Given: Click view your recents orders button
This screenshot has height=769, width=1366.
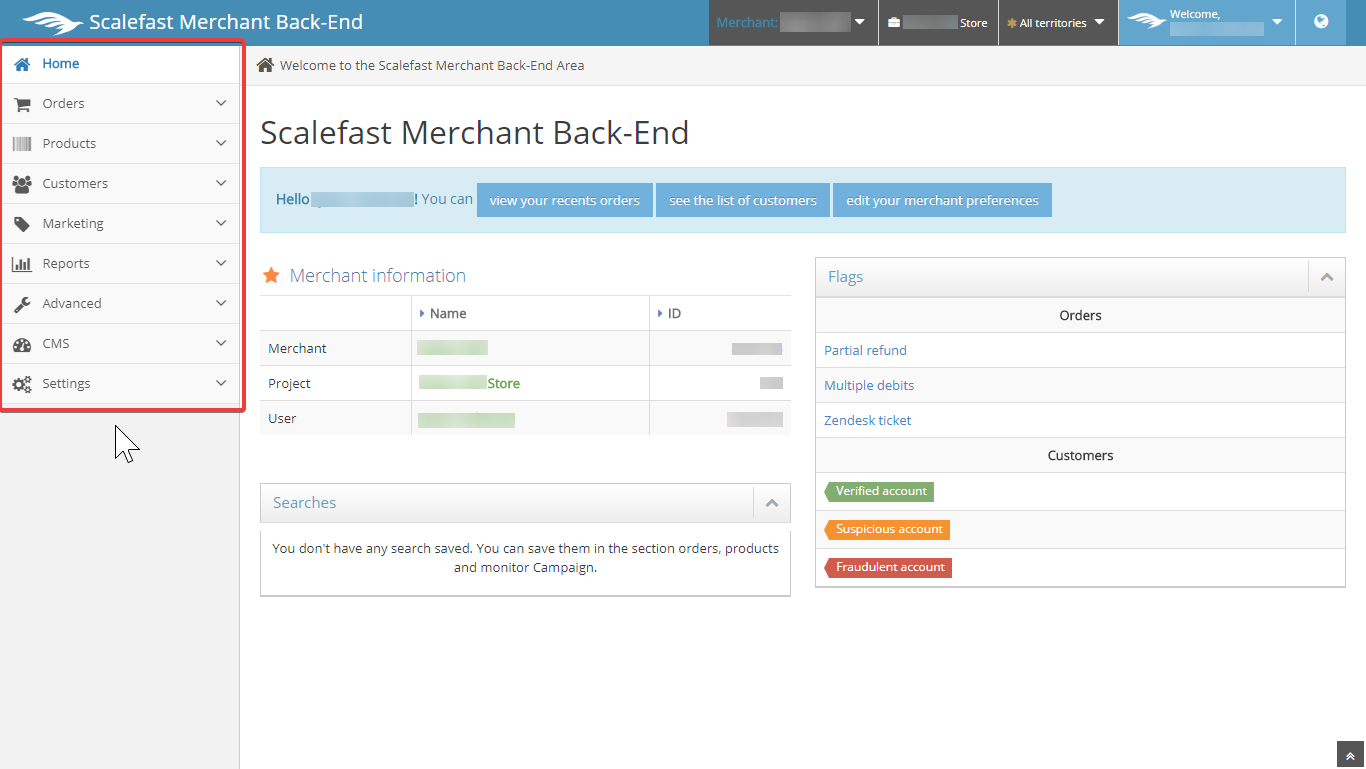Looking at the screenshot, I should coord(564,200).
